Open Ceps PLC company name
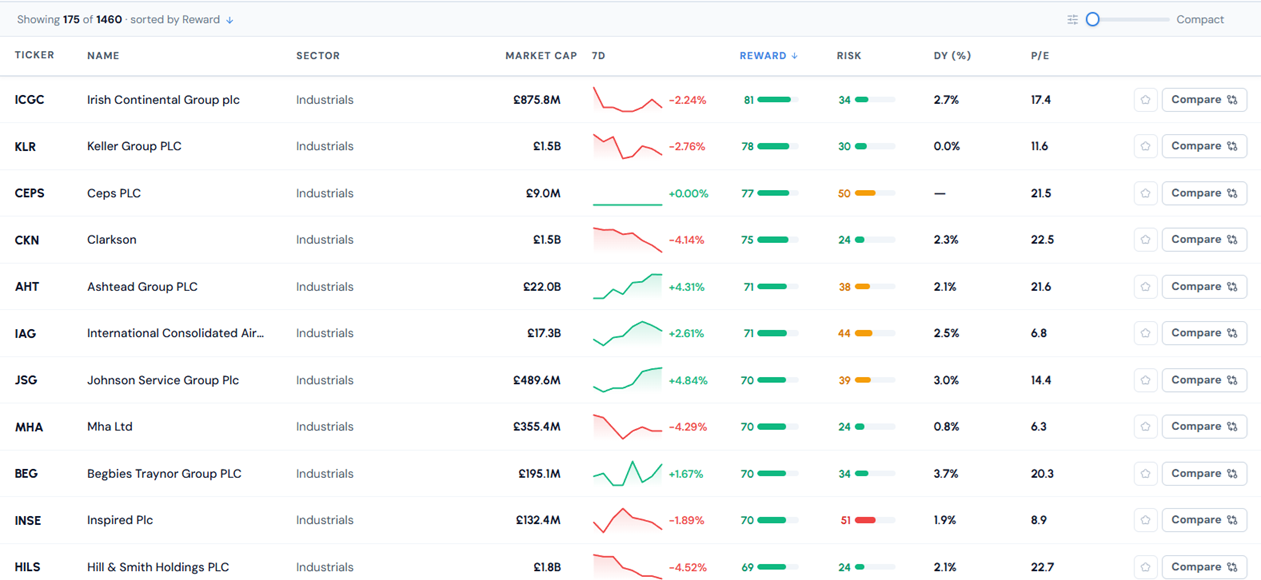 114,193
